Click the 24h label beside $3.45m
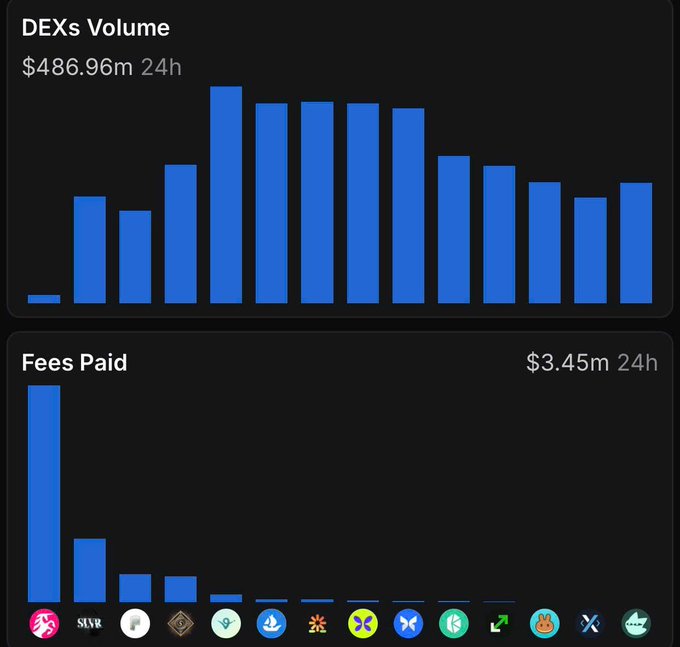Viewport: 680px width, 647px height. pos(638,363)
